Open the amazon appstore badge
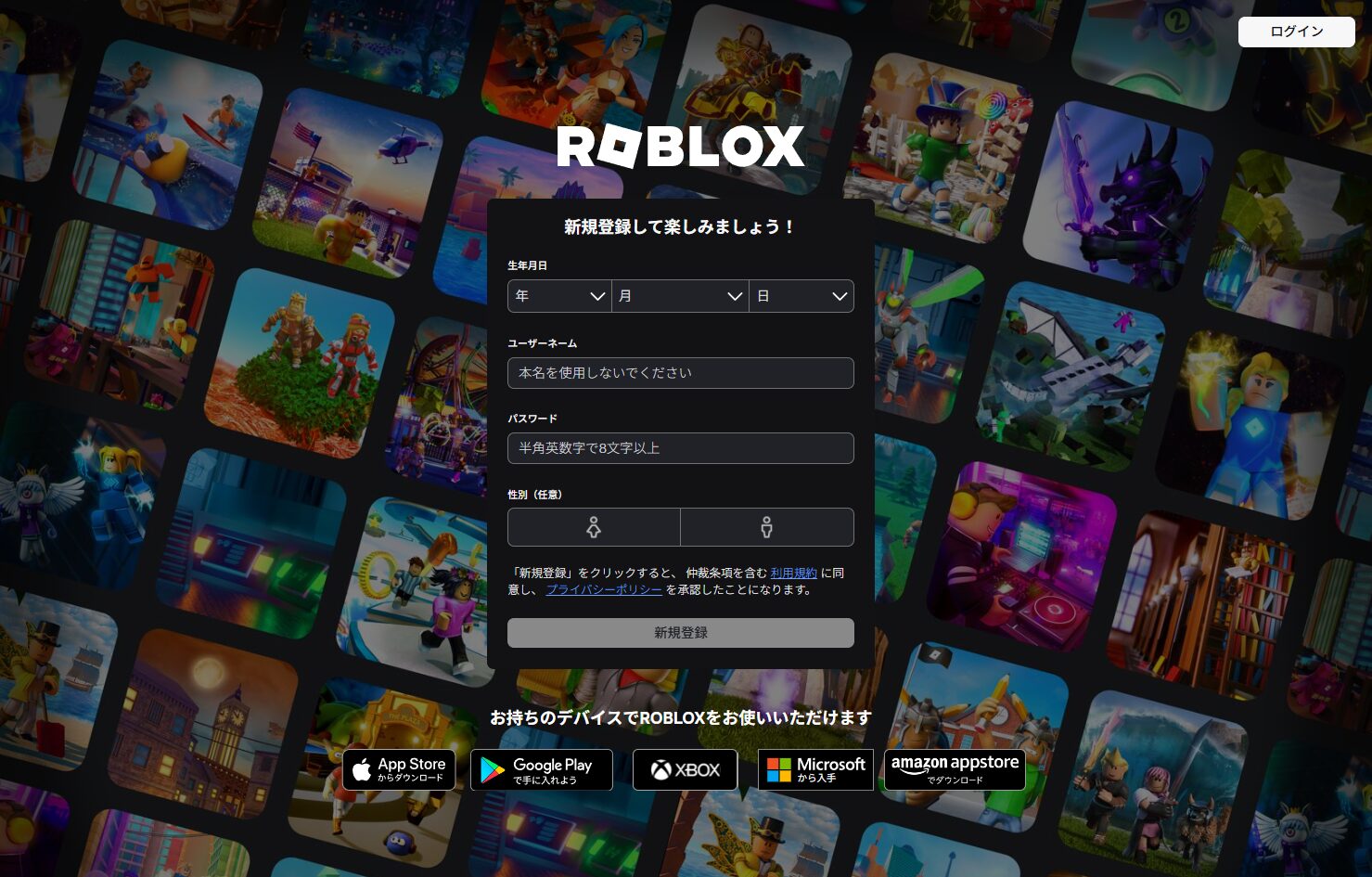Viewport: 1372px width, 877px height. [955, 770]
